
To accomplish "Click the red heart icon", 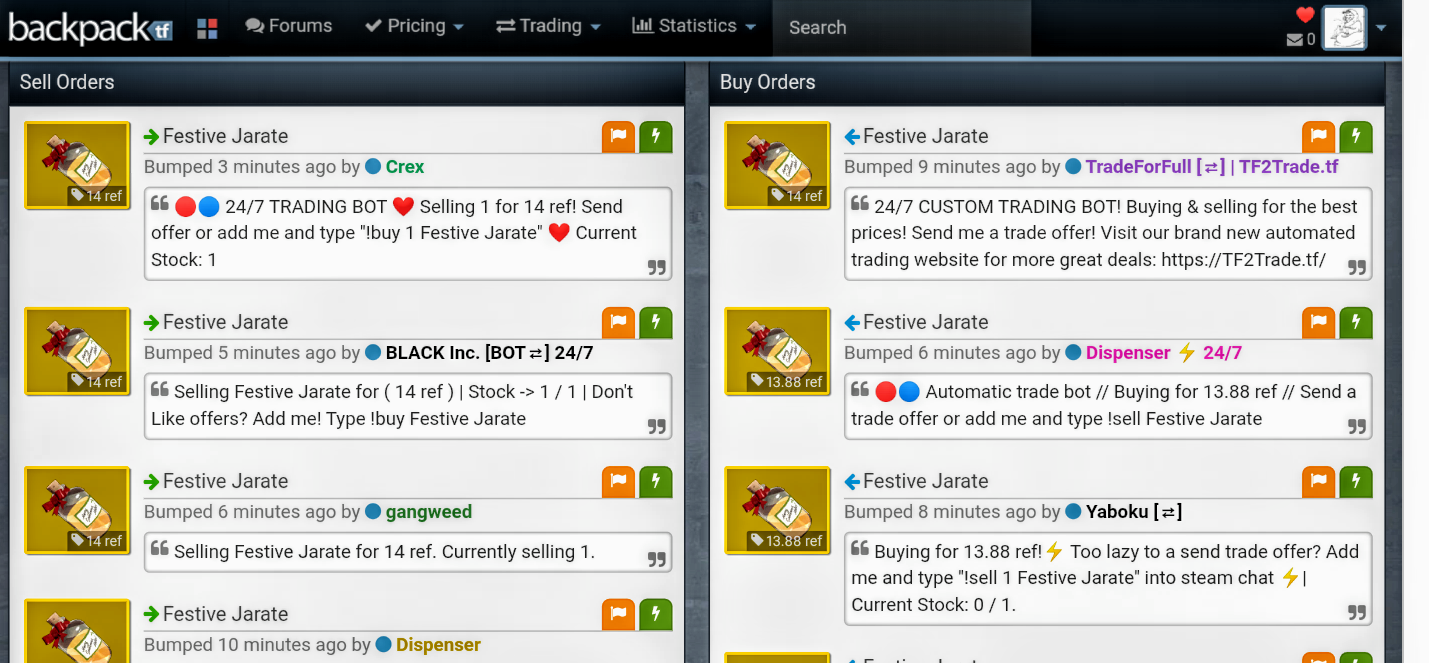I will tap(1305, 14).
